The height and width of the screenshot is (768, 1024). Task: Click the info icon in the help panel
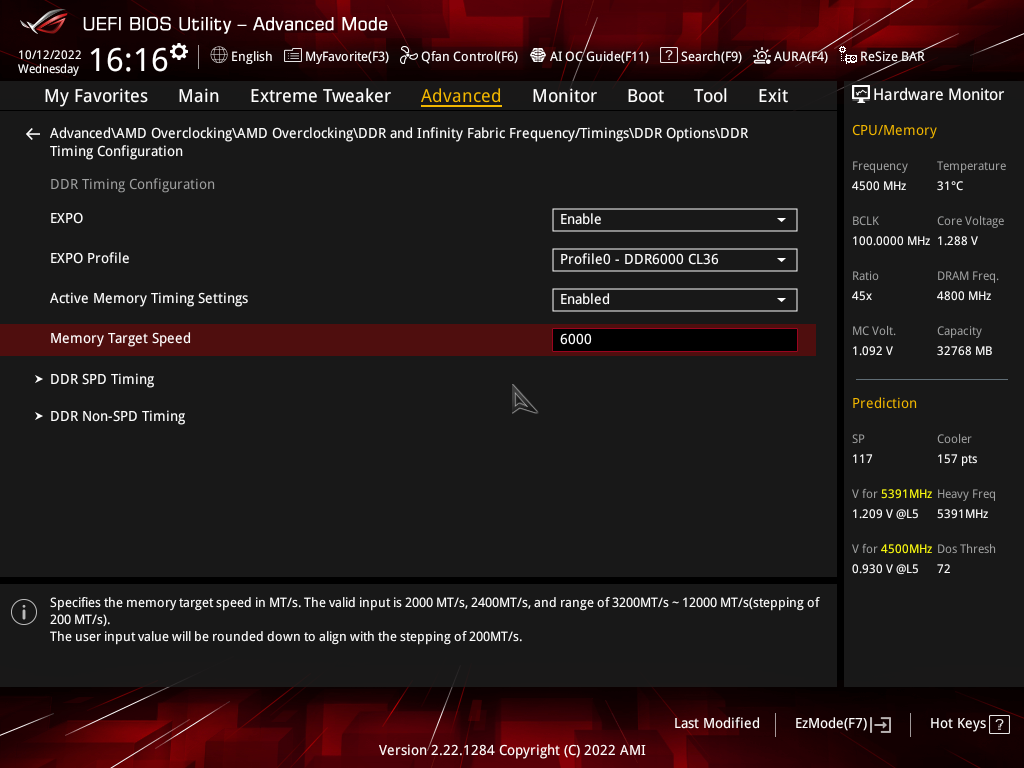point(24,612)
